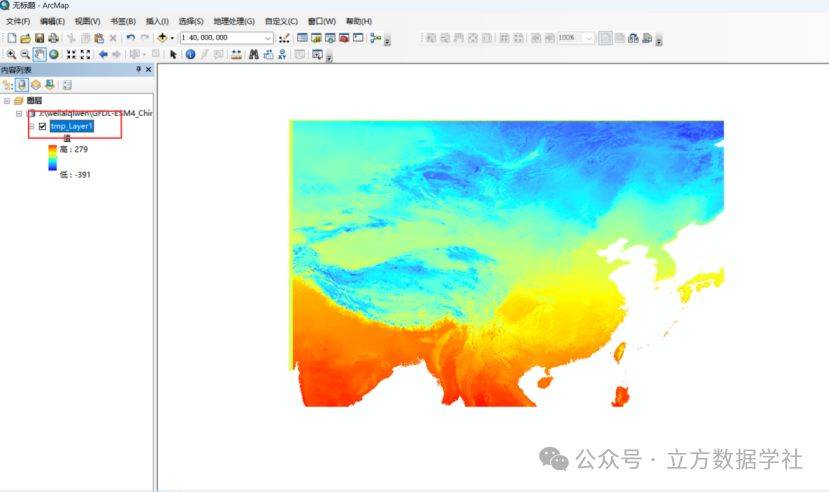The width and height of the screenshot is (829, 492).
Task: Open the Python window icon
Action: tap(358, 38)
